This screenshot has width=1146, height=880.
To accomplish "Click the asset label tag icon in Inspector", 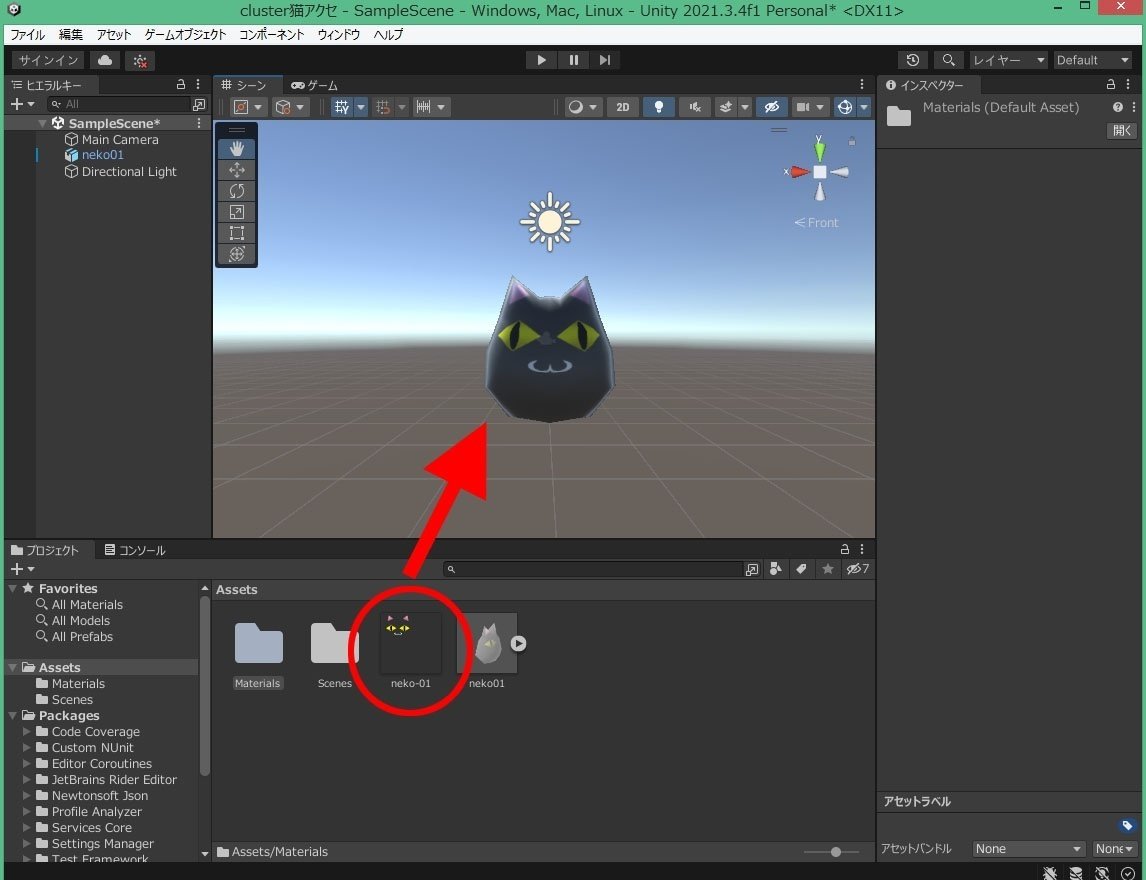I will point(1127,825).
